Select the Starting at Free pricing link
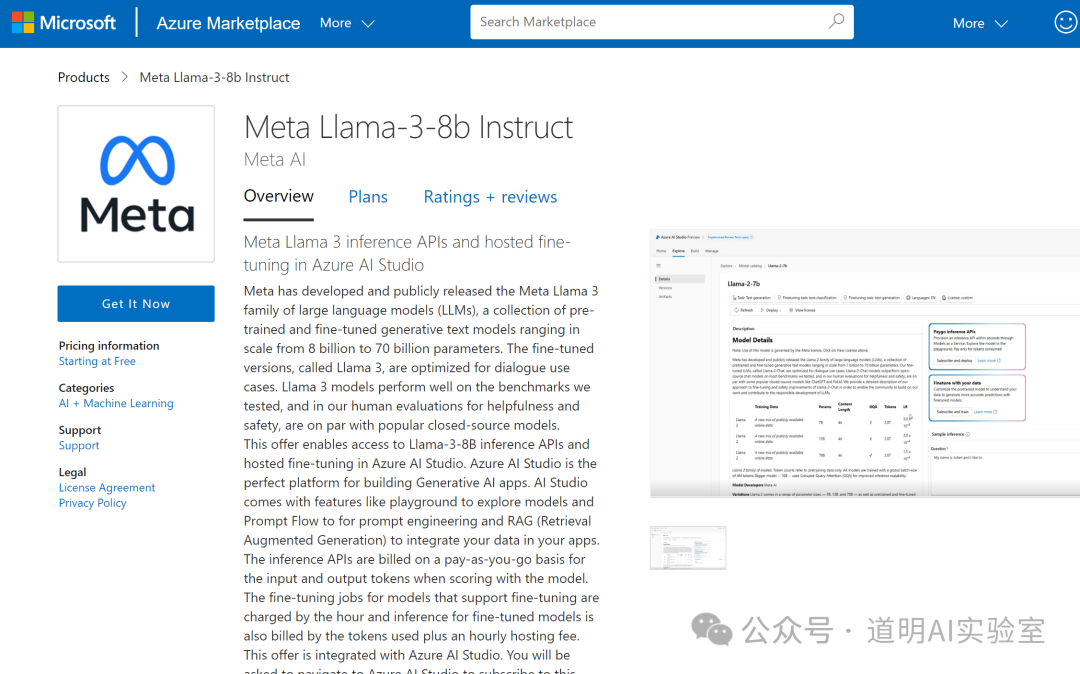The image size is (1080, 674). pos(97,361)
